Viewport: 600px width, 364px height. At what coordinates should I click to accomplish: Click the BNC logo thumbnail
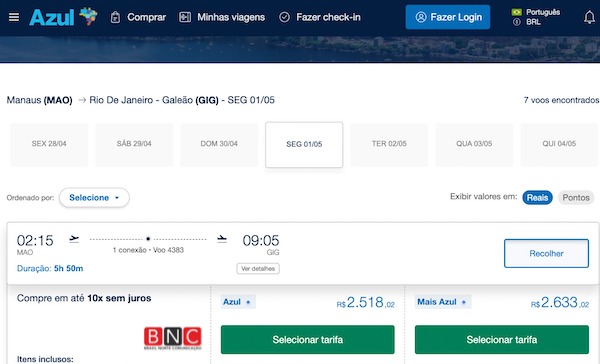173,338
